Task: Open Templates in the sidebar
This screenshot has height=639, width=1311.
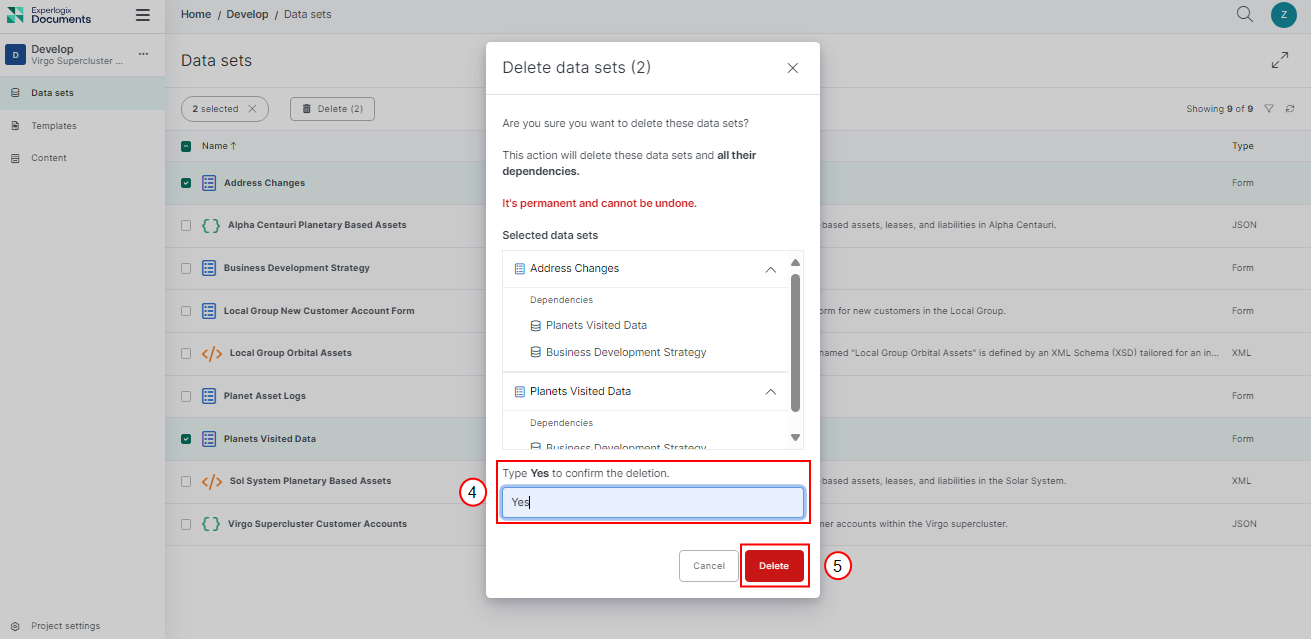Action: click(x=53, y=126)
